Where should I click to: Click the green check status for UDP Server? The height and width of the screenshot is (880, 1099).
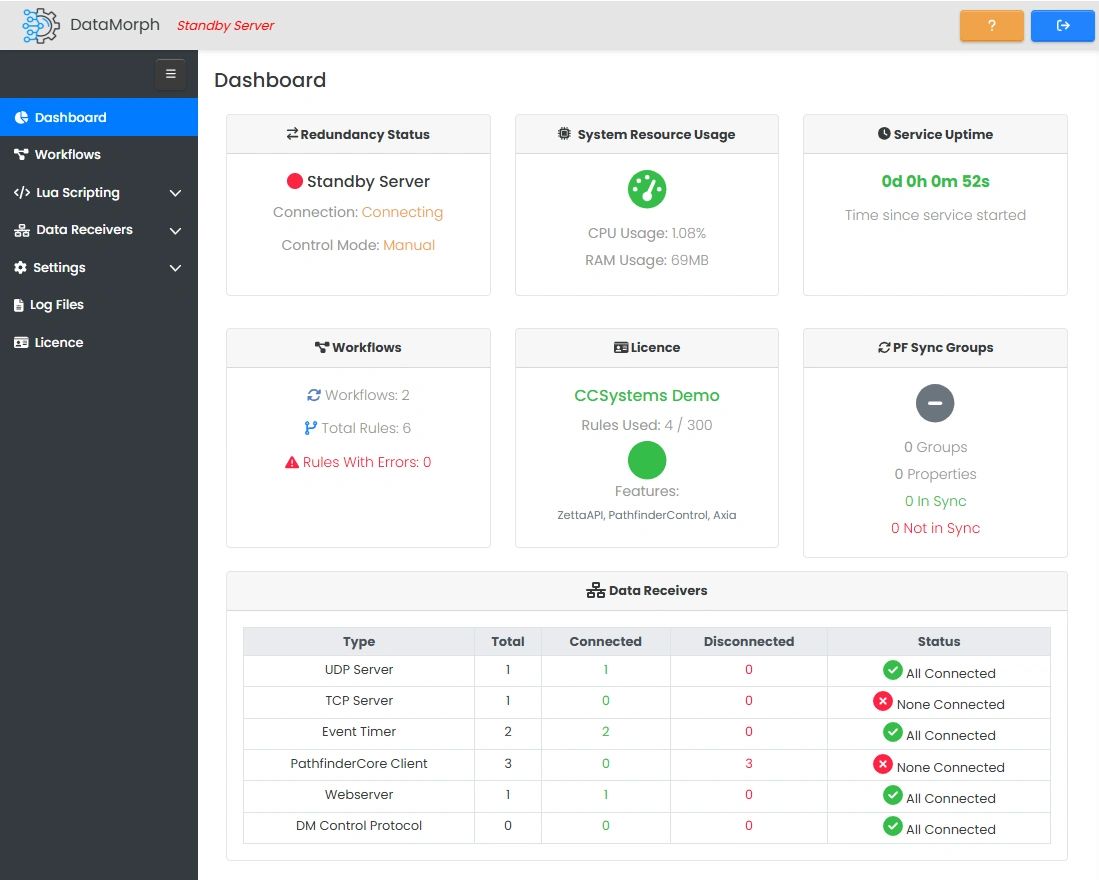pyautogui.click(x=892, y=671)
